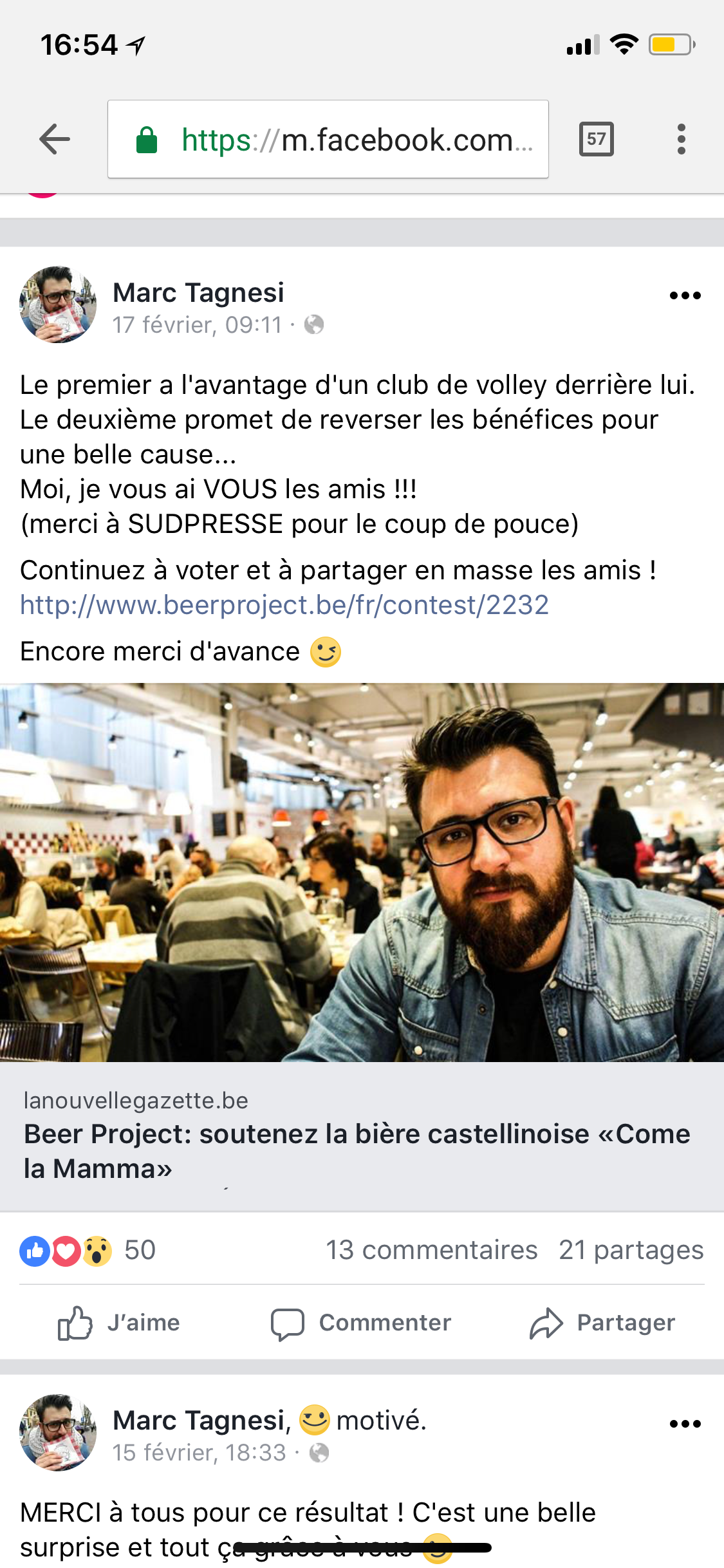Open Marc Tagnesi's profile picture on first post
Screen dimensions: 724x1568
click(58, 304)
